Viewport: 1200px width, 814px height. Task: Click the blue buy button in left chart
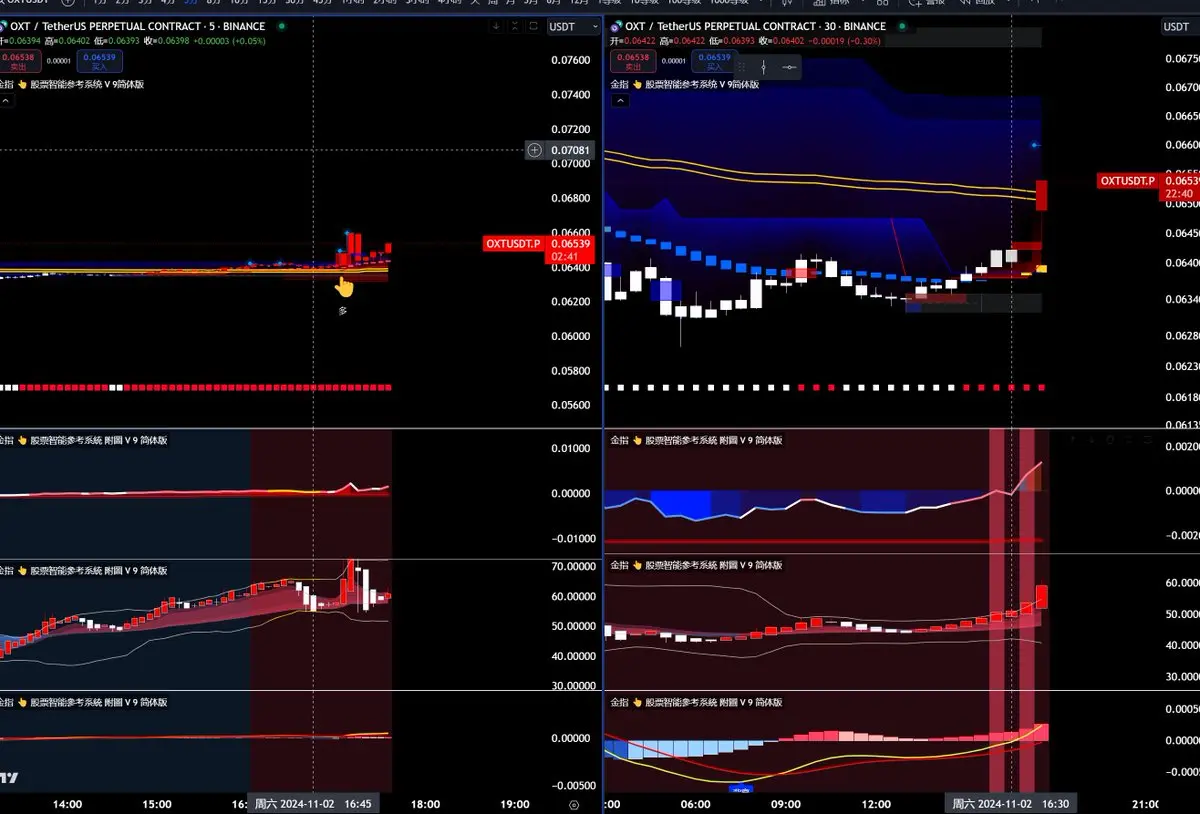(99, 62)
